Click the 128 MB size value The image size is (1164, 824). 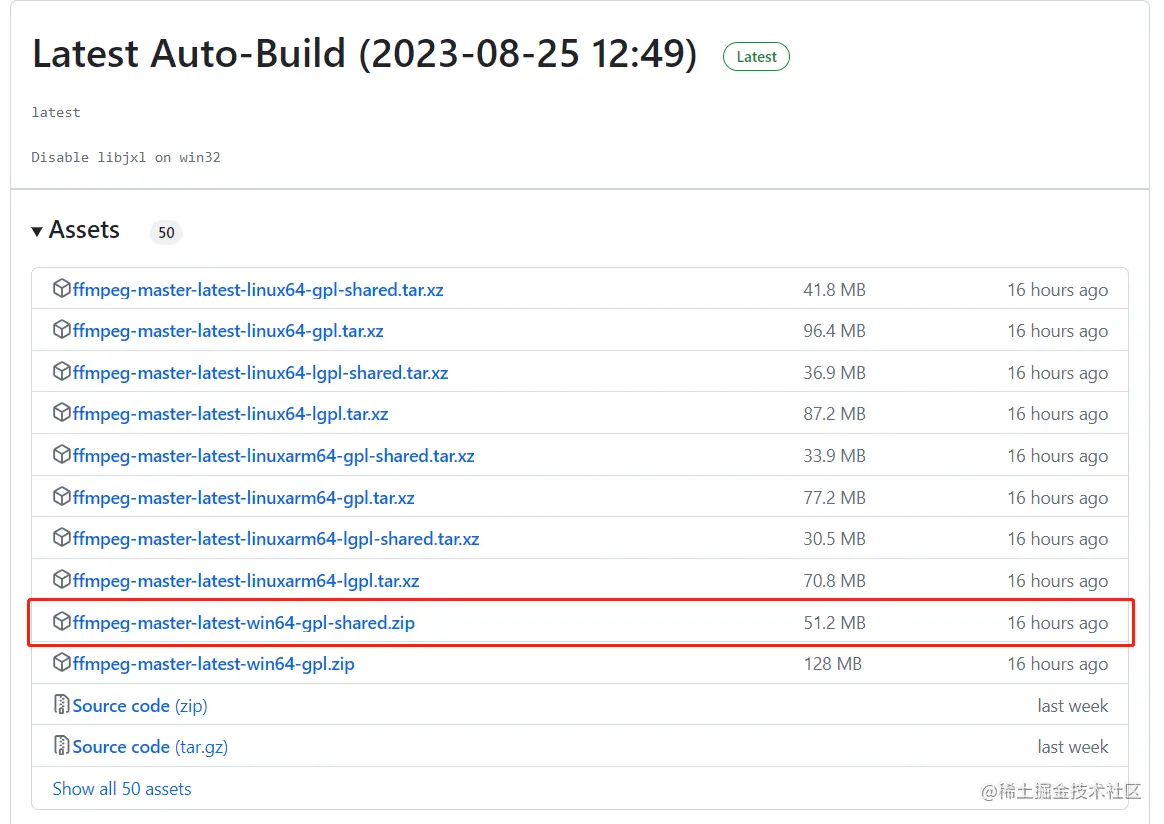coord(832,664)
